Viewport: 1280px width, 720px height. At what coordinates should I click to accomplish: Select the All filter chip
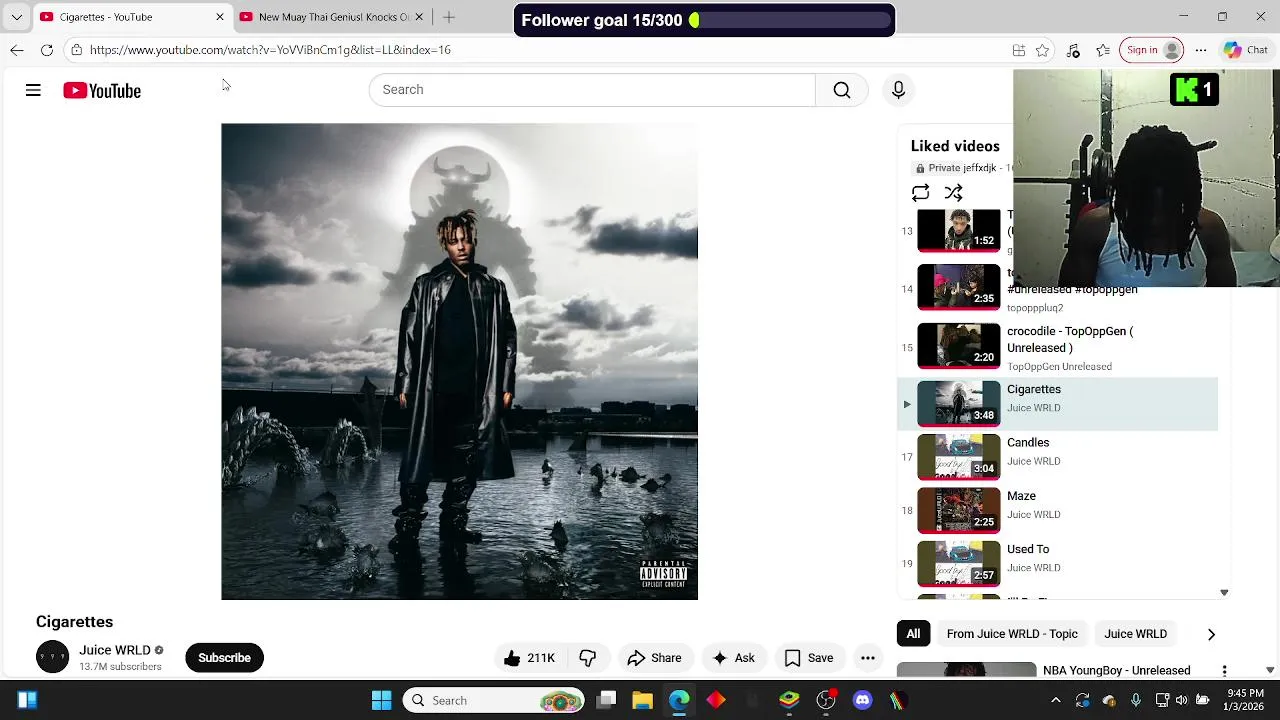(x=913, y=634)
